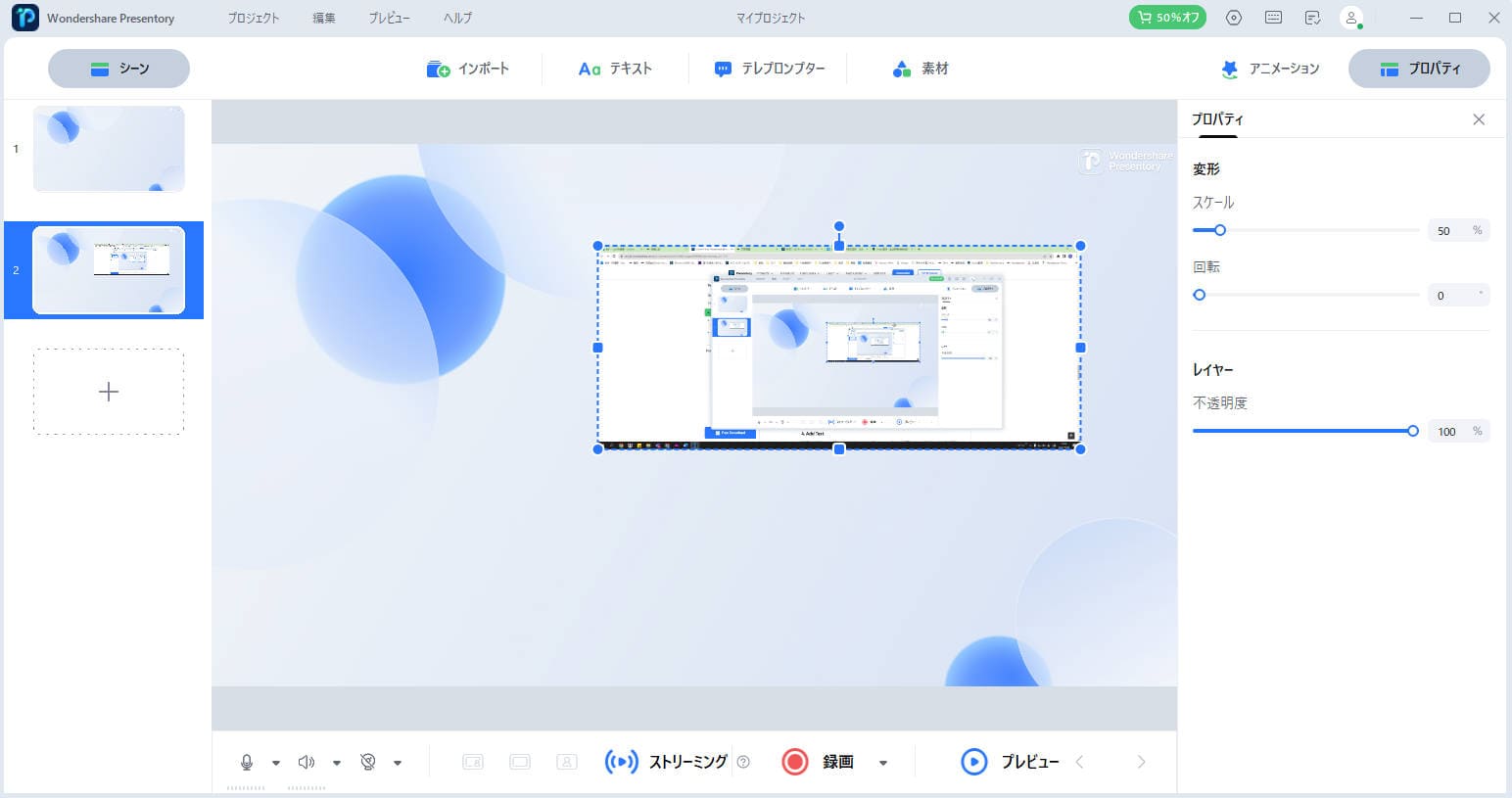Toggle the microphone icon
Image resolution: width=1512 pixels, height=798 pixels.
pos(247,762)
